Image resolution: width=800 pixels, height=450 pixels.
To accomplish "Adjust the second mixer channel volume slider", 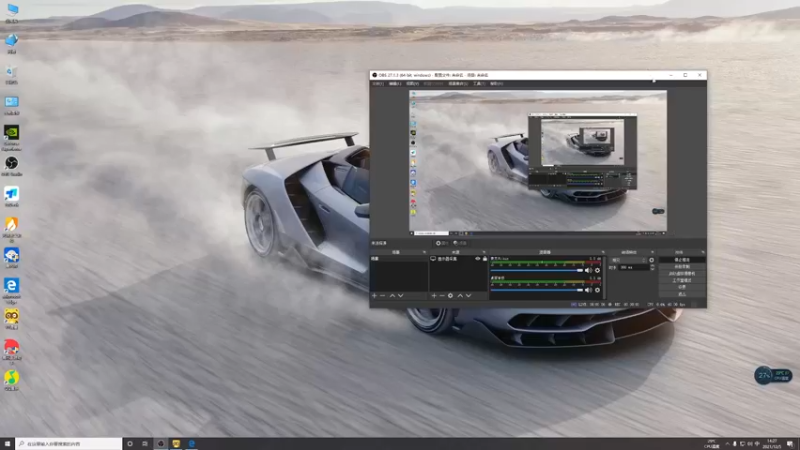I will [537, 290].
